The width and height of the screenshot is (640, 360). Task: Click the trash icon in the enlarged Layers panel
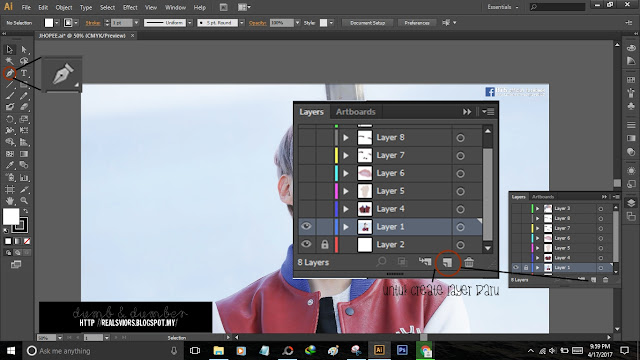point(469,262)
